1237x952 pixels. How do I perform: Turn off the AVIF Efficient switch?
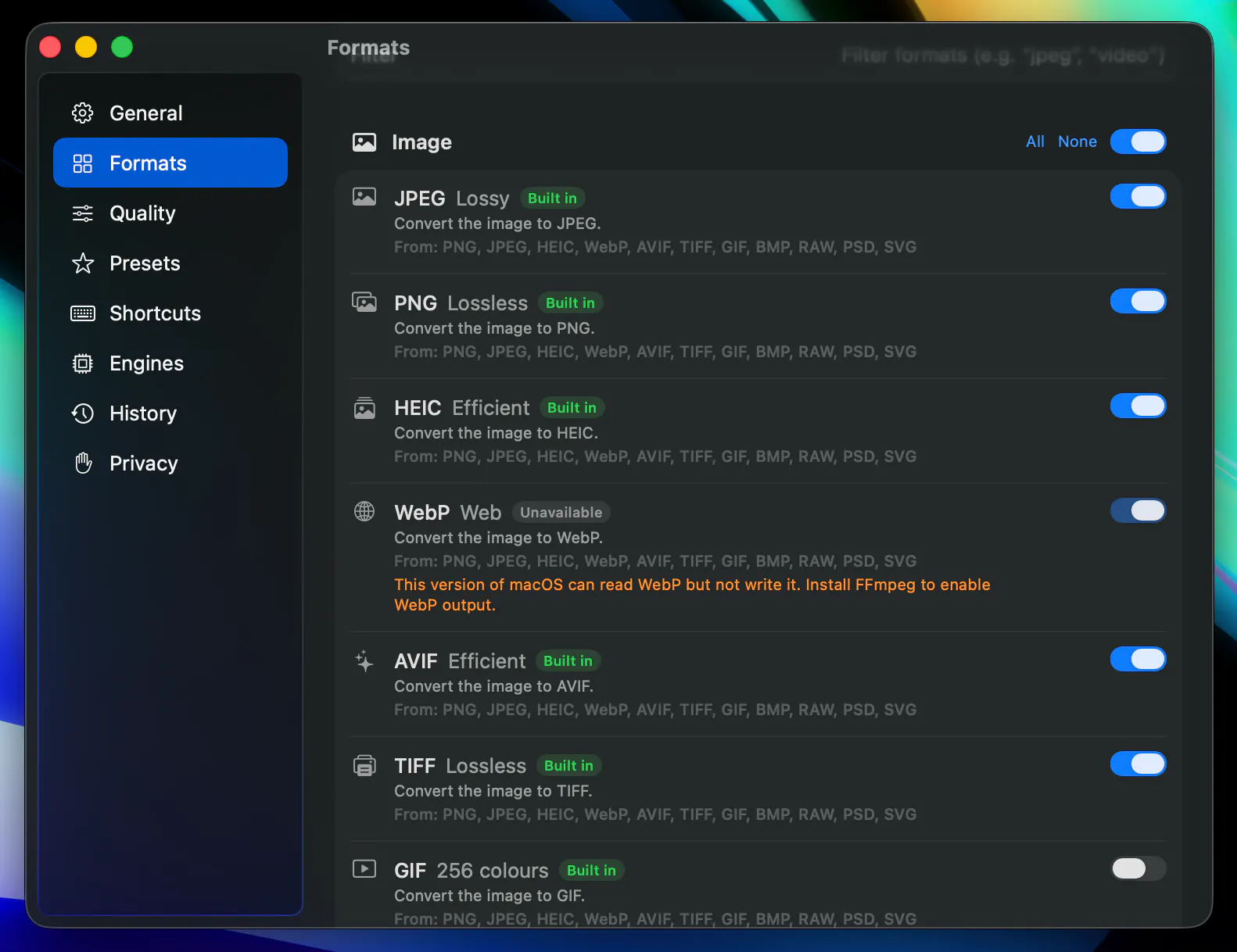[1138, 659]
